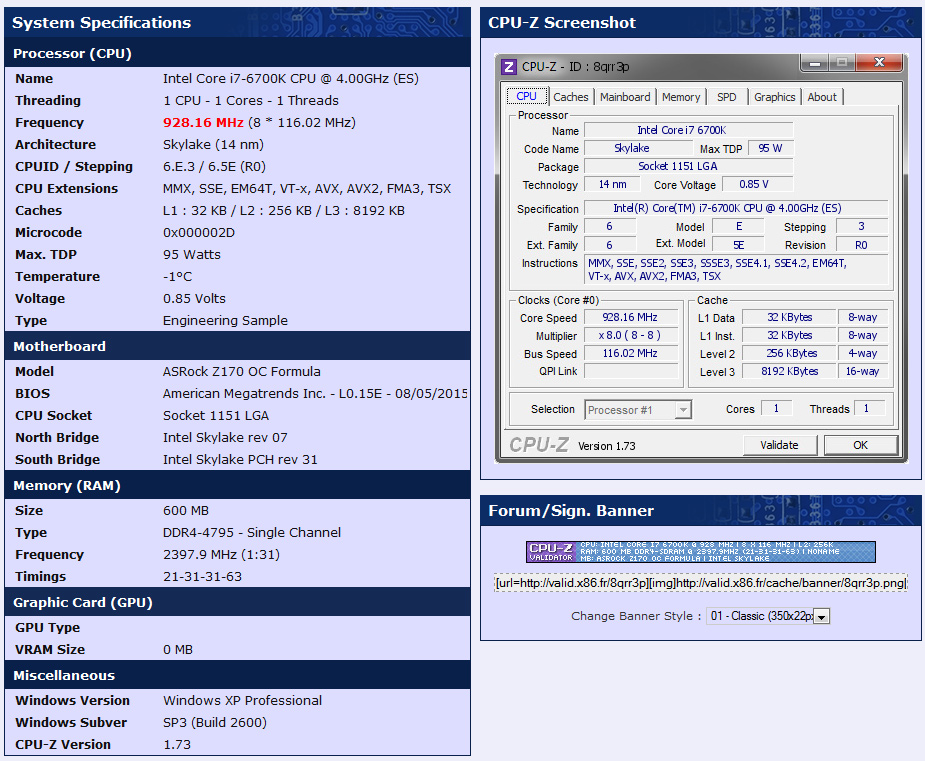Image resolution: width=925 pixels, height=761 pixels.
Task: Close the CPU-Z window
Action: tap(878, 64)
